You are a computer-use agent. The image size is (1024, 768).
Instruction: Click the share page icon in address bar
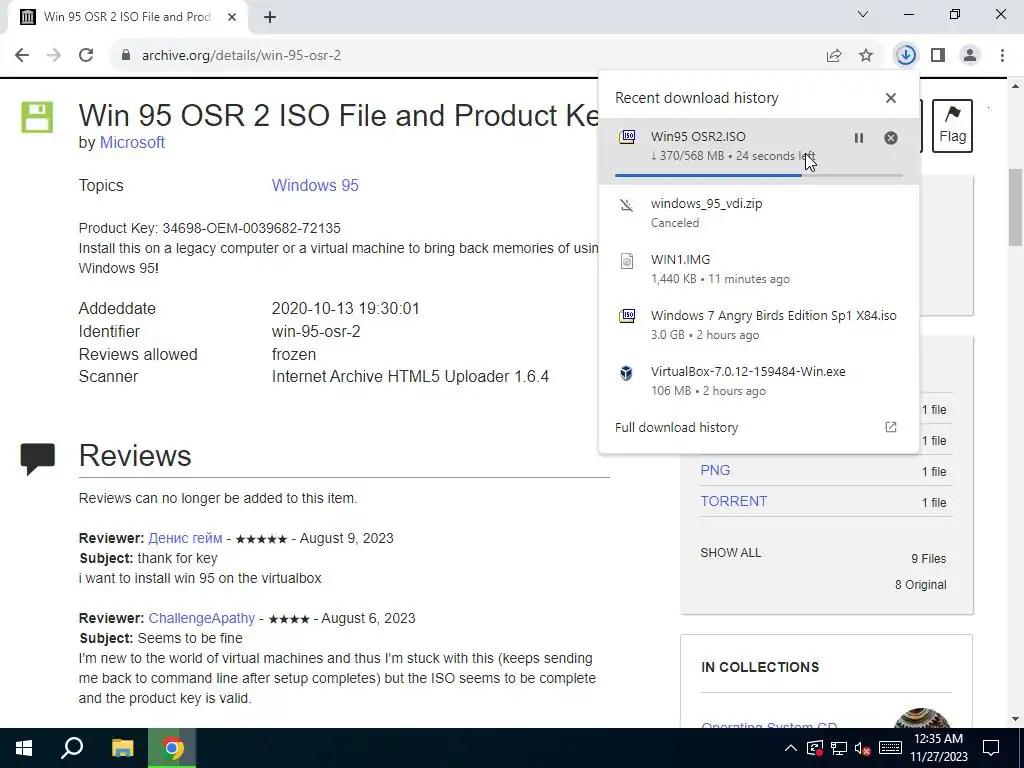834,56
